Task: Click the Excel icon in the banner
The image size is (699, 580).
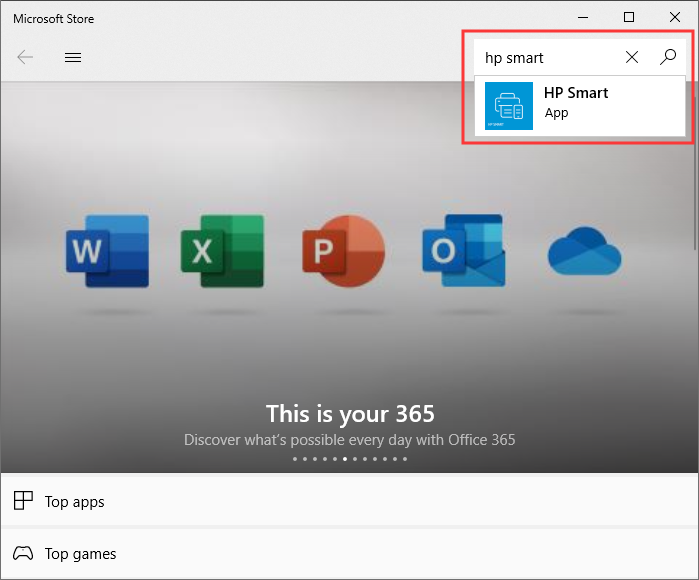Action: 222,251
